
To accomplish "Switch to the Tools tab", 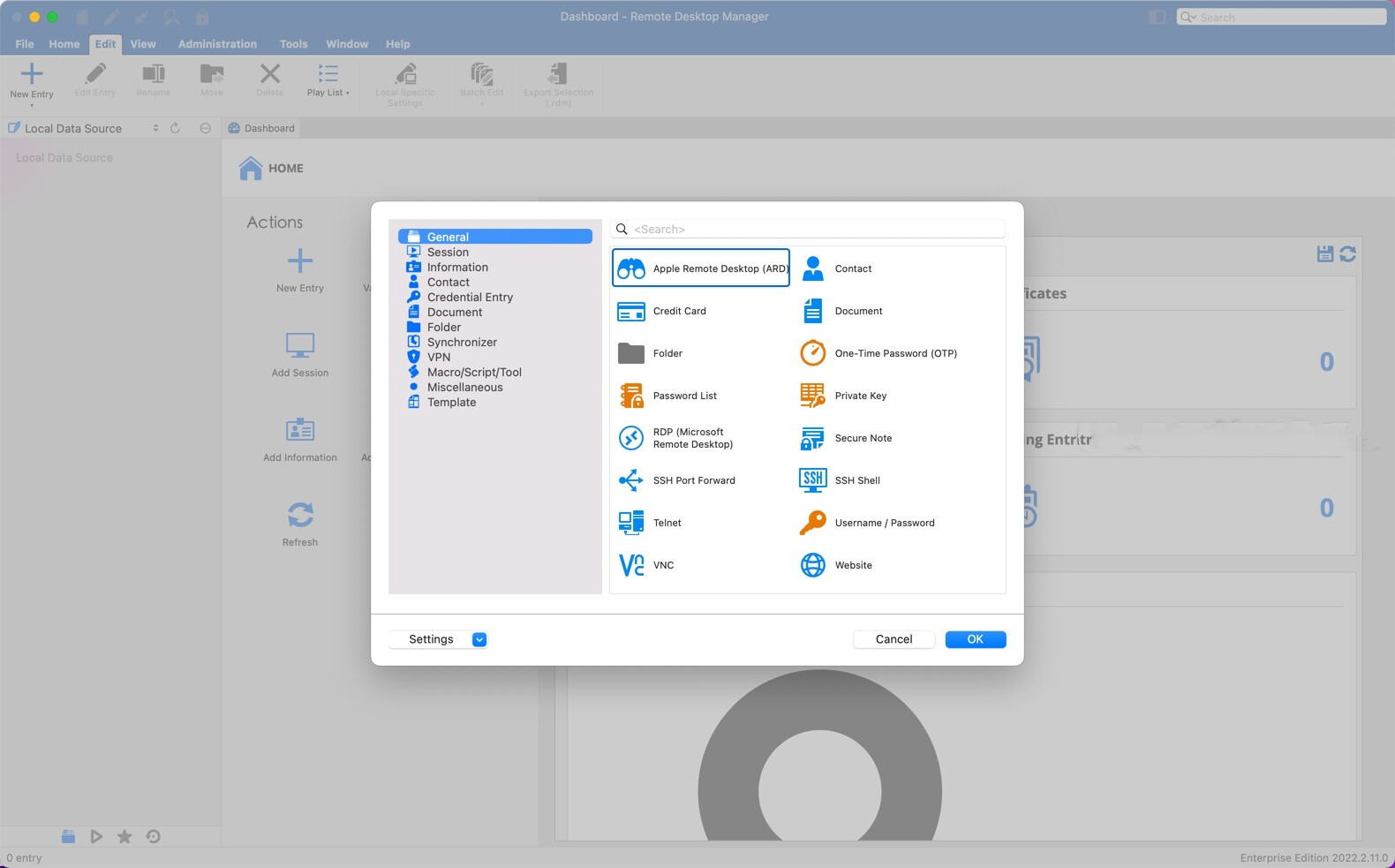I will (293, 43).
